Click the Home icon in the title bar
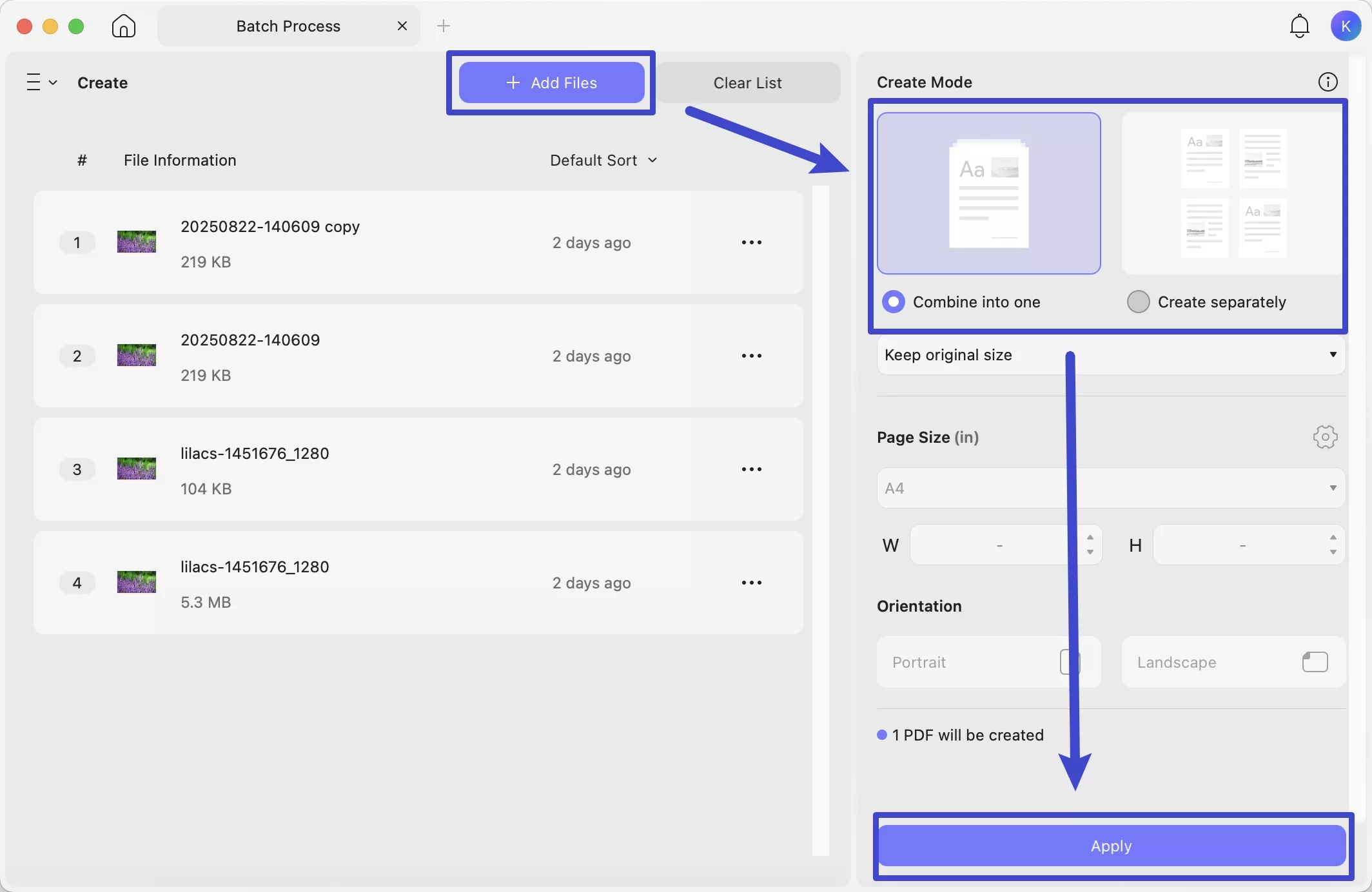 122,26
